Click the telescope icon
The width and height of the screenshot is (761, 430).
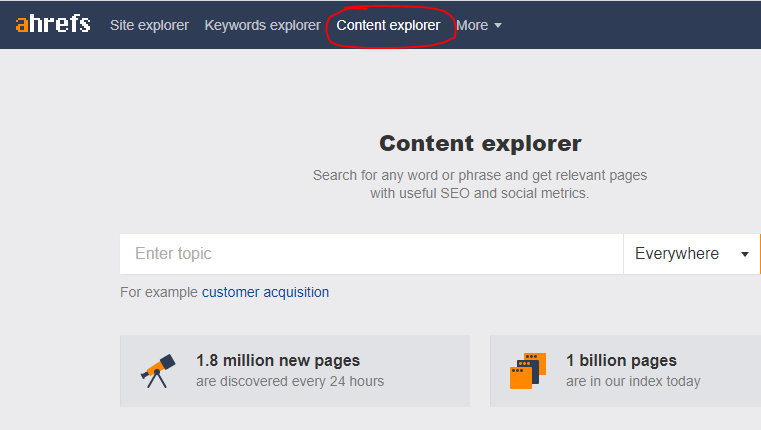tap(158, 371)
